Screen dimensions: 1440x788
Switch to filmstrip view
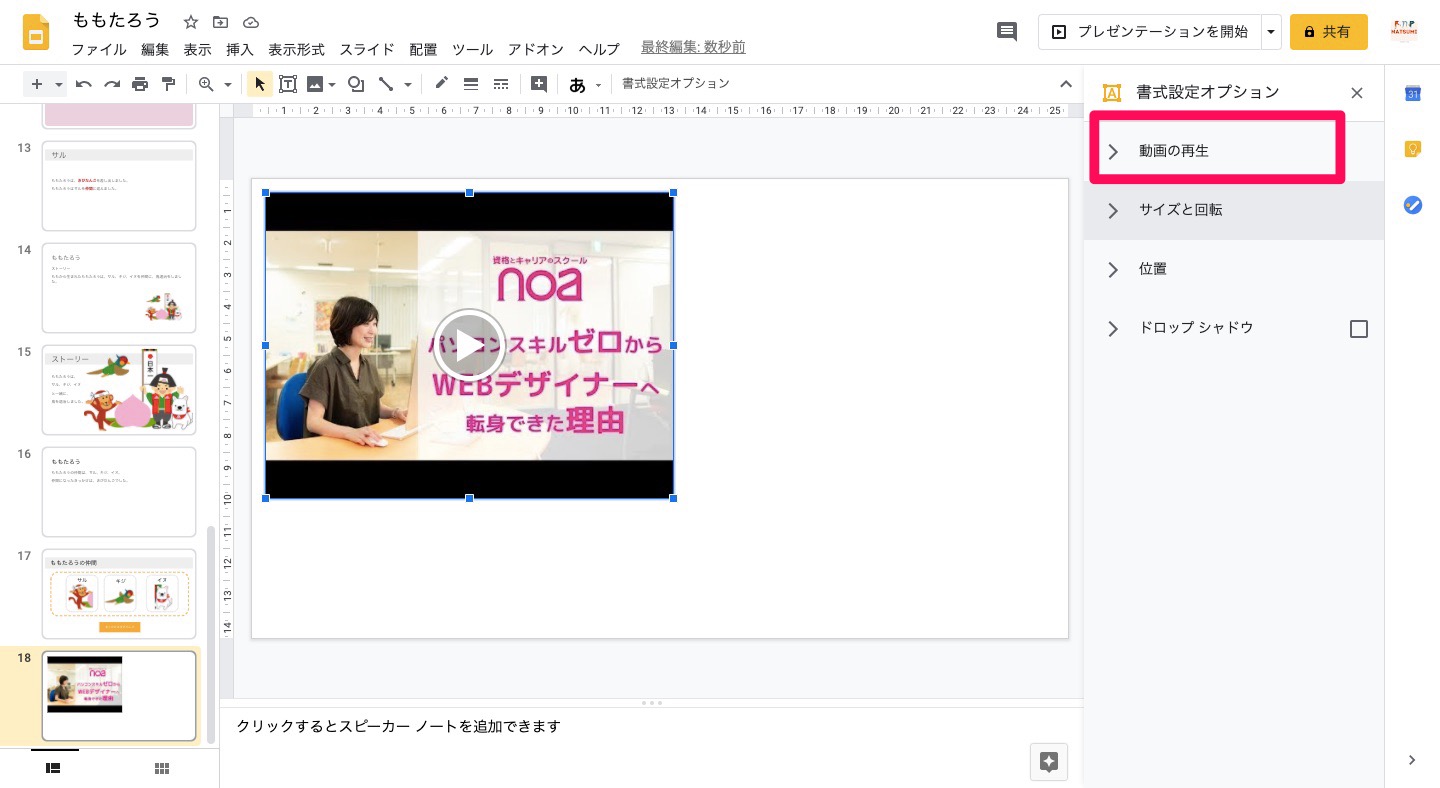pyautogui.click(x=54, y=768)
